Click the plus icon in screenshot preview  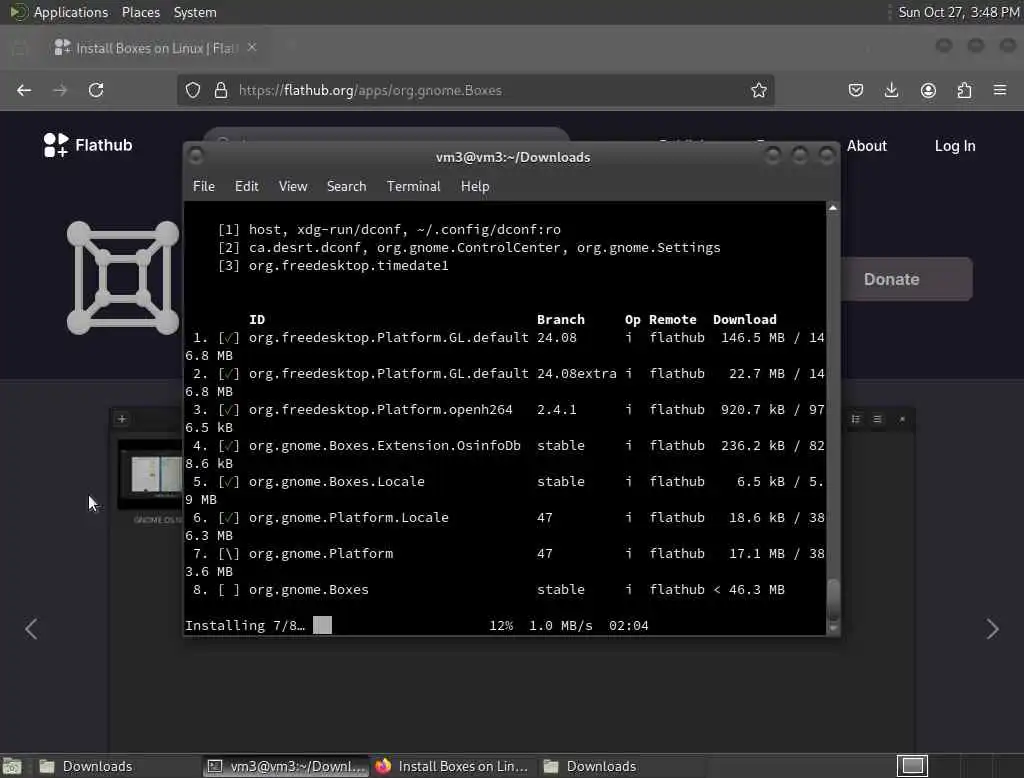(x=121, y=419)
